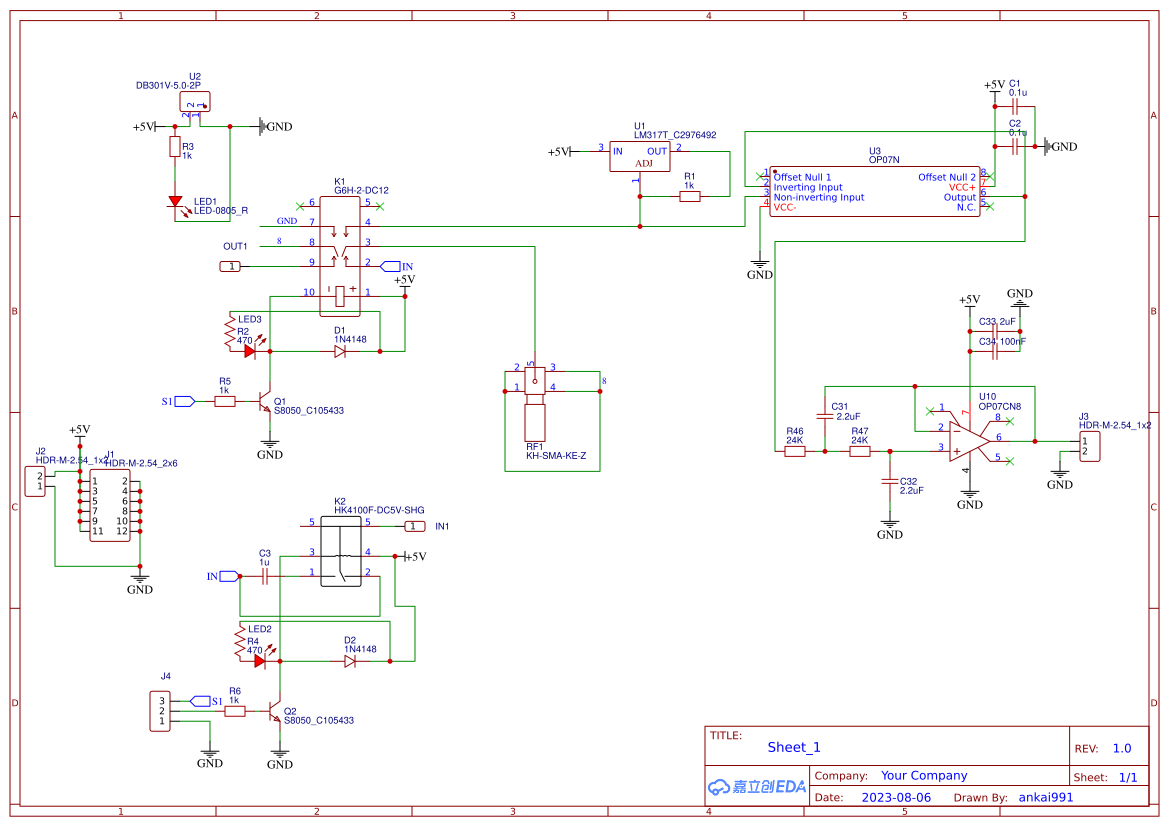This screenshot has width=1169, height=827.
Task: Pick capacitor C3 1u symbol
Action: [265, 576]
